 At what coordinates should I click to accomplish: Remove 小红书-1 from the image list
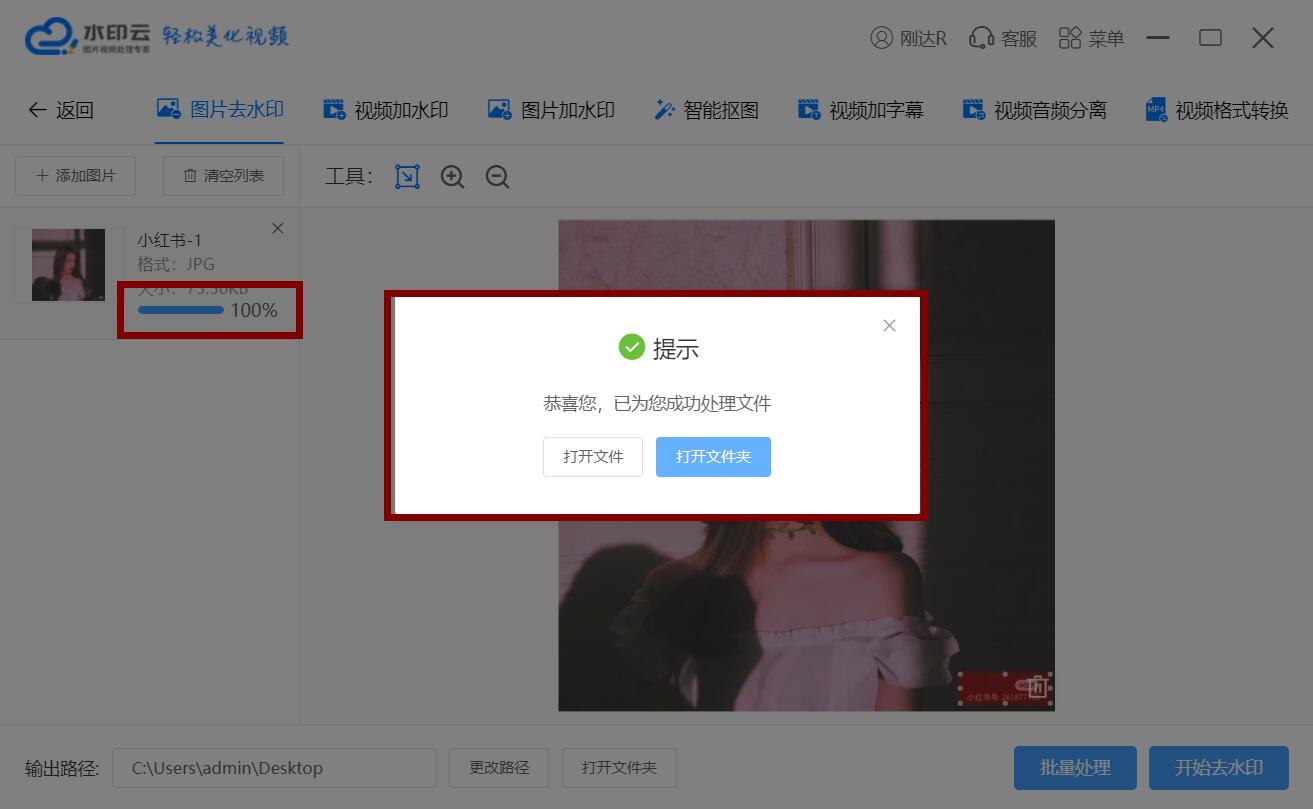tap(278, 229)
